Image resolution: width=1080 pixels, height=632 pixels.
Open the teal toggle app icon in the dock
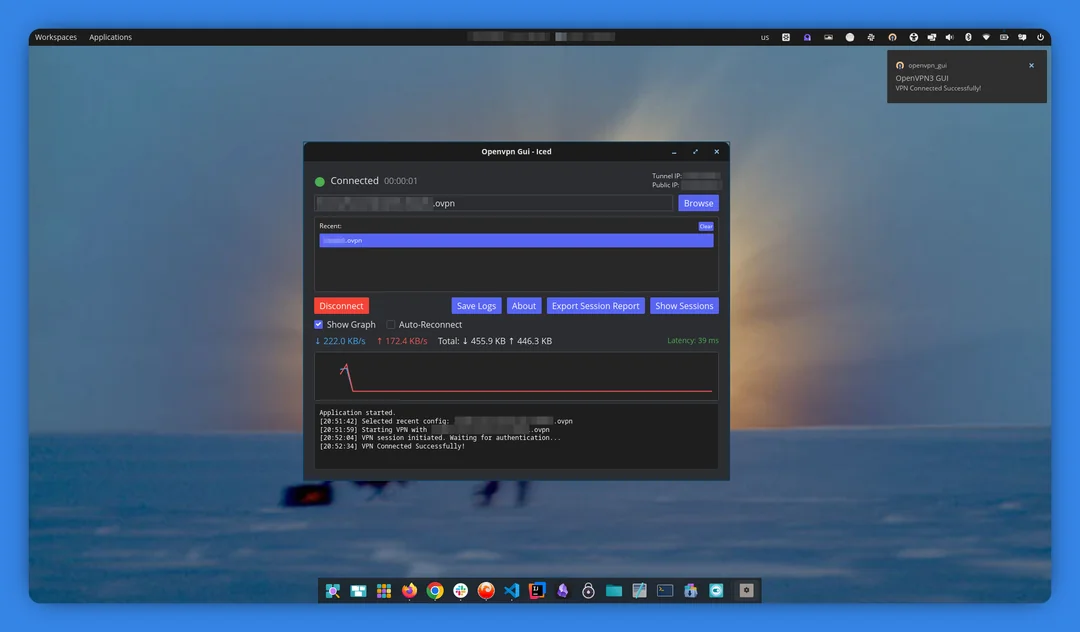click(716, 591)
